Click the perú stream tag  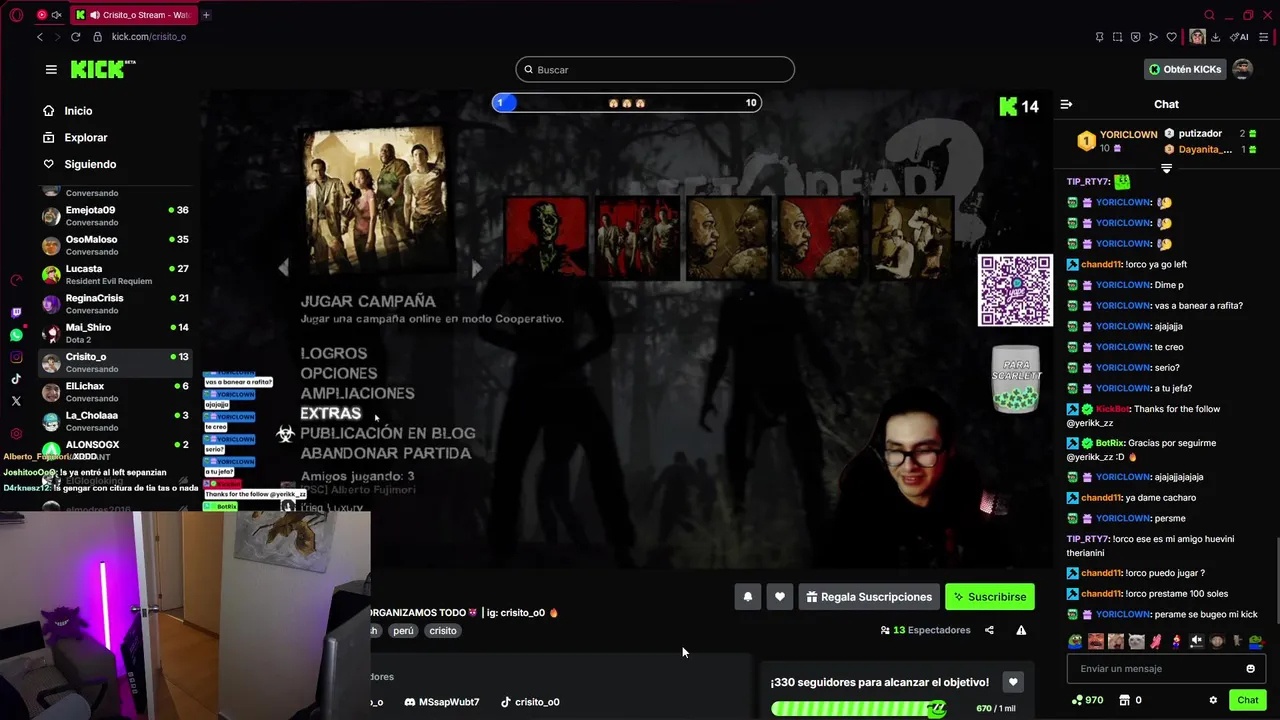pyautogui.click(x=403, y=631)
